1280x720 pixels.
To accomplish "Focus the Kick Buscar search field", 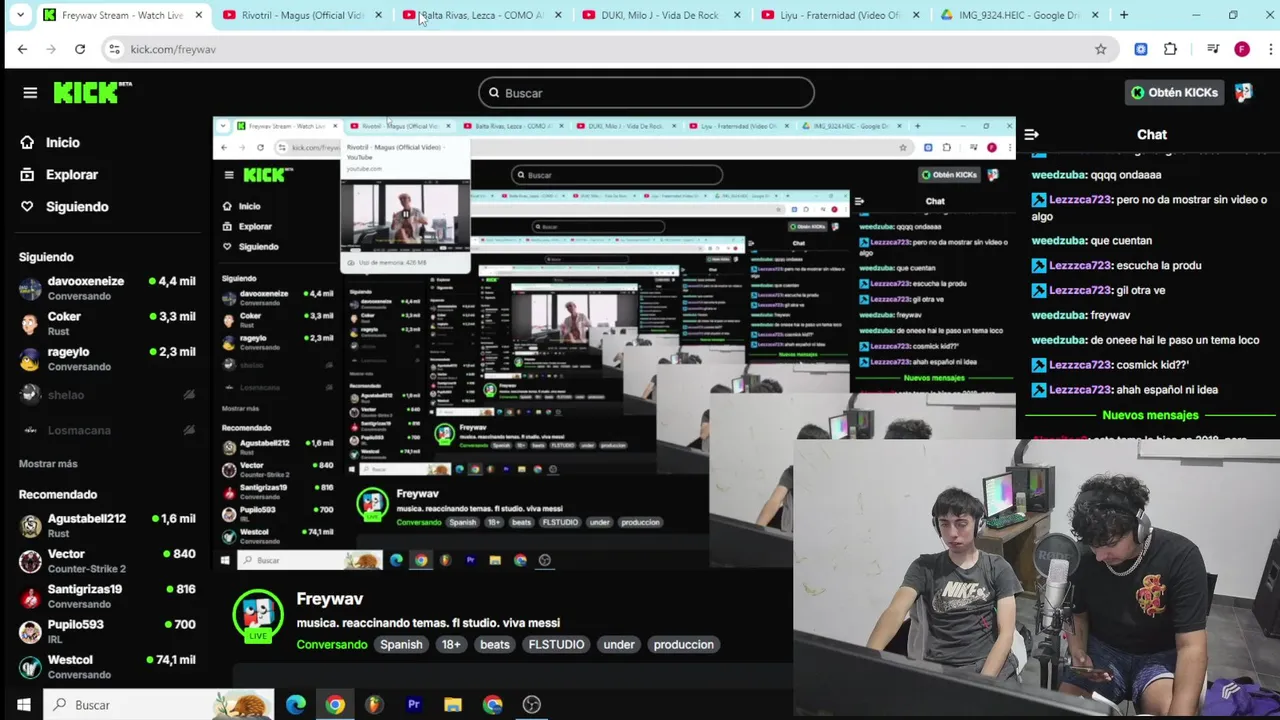I will 646,93.
